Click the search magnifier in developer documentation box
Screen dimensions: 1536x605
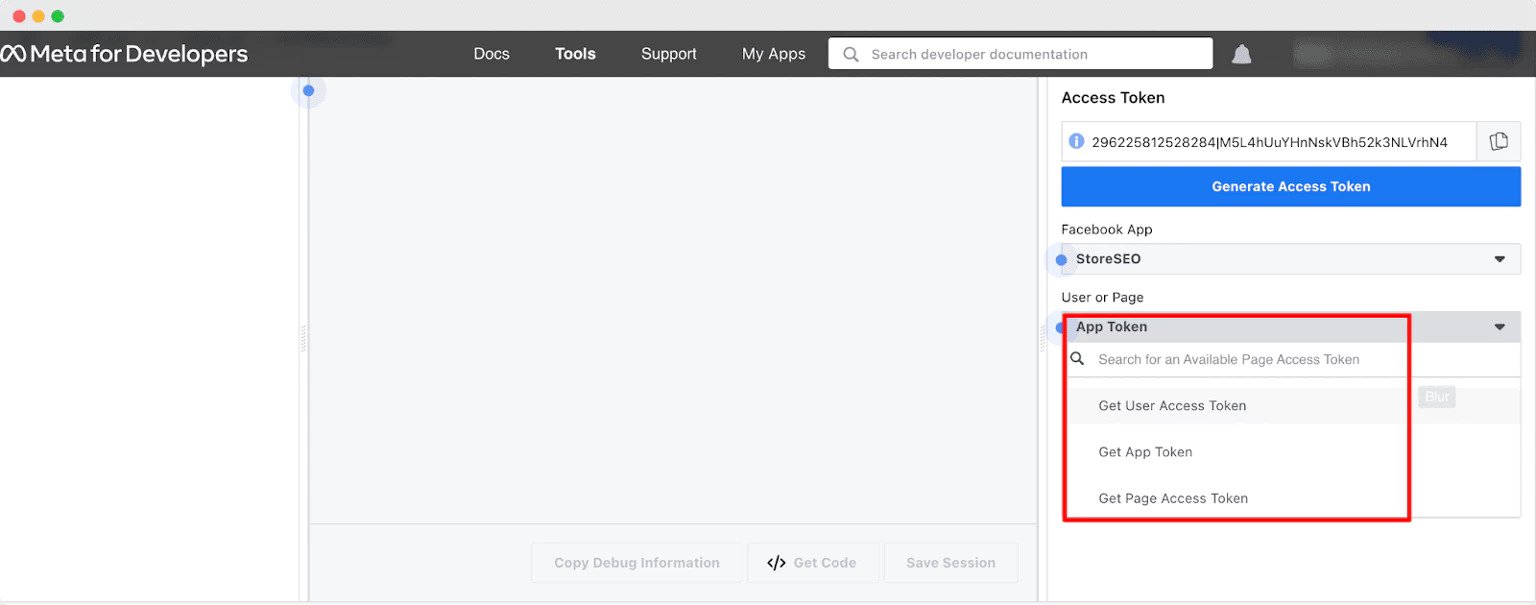pos(851,54)
